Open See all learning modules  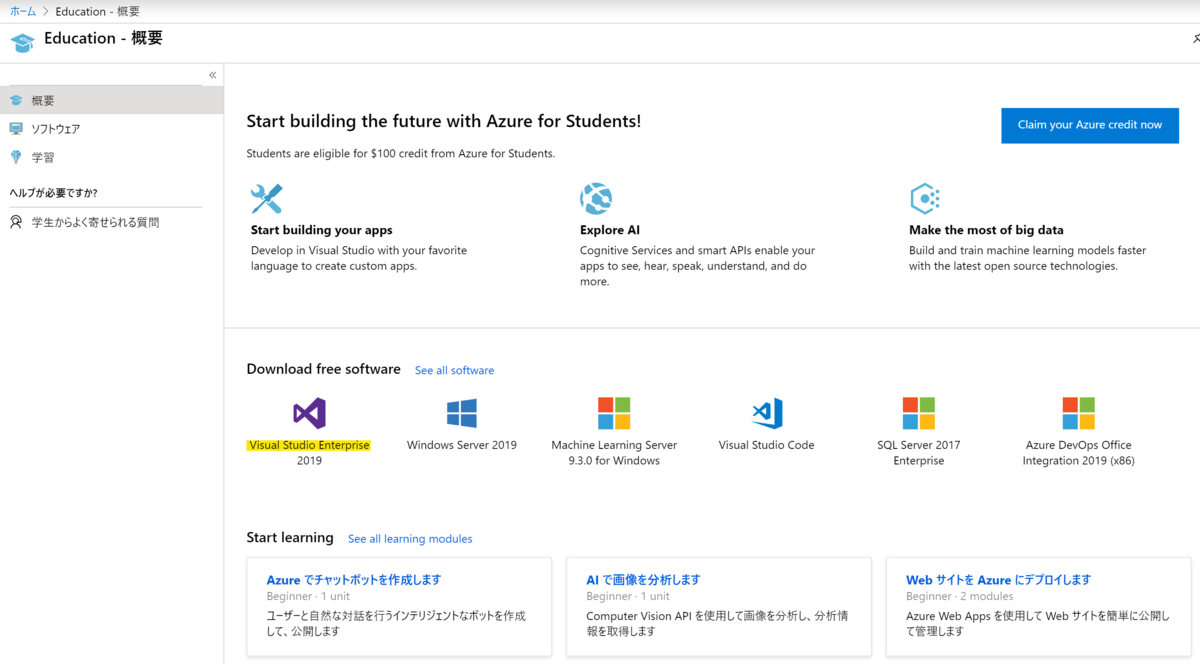409,538
